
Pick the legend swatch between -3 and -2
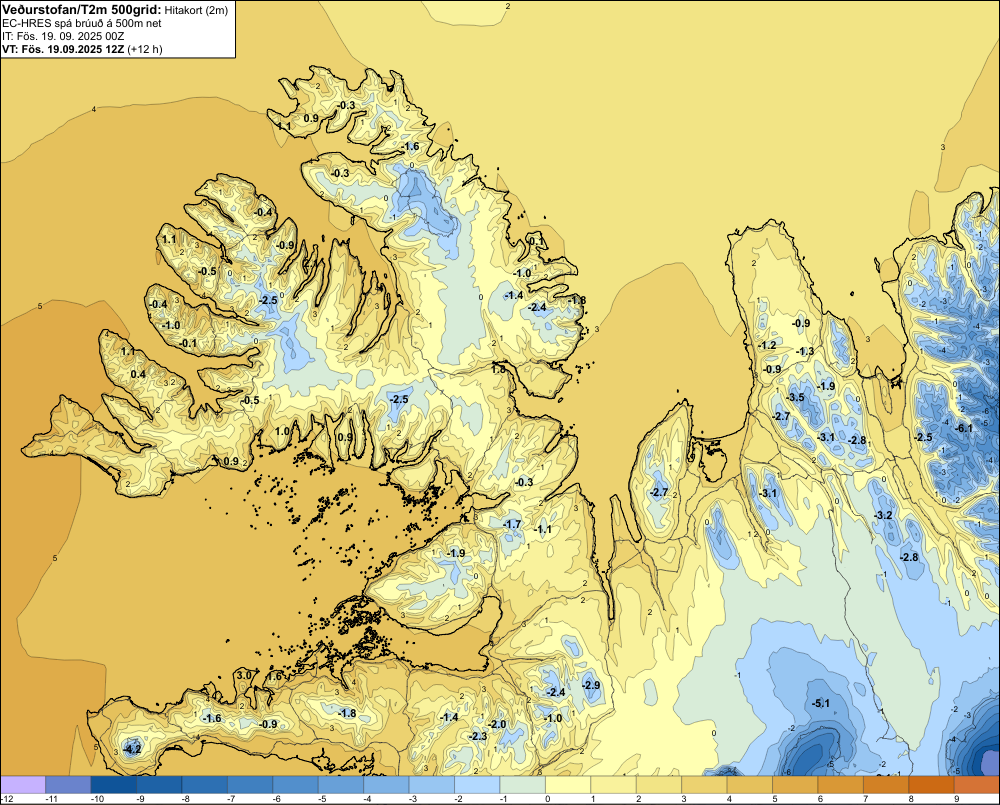pyautogui.click(x=432, y=784)
